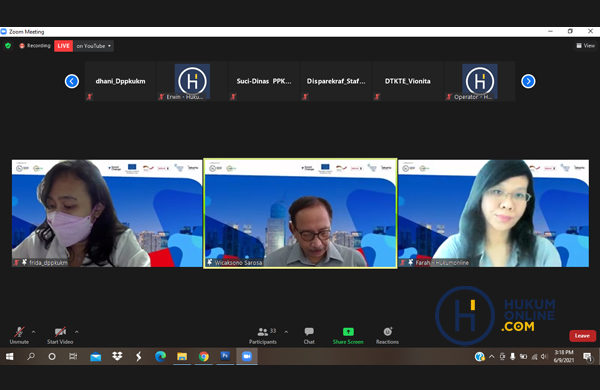600x390 pixels.
Task: Open network status in the system tray
Action: coord(534,357)
